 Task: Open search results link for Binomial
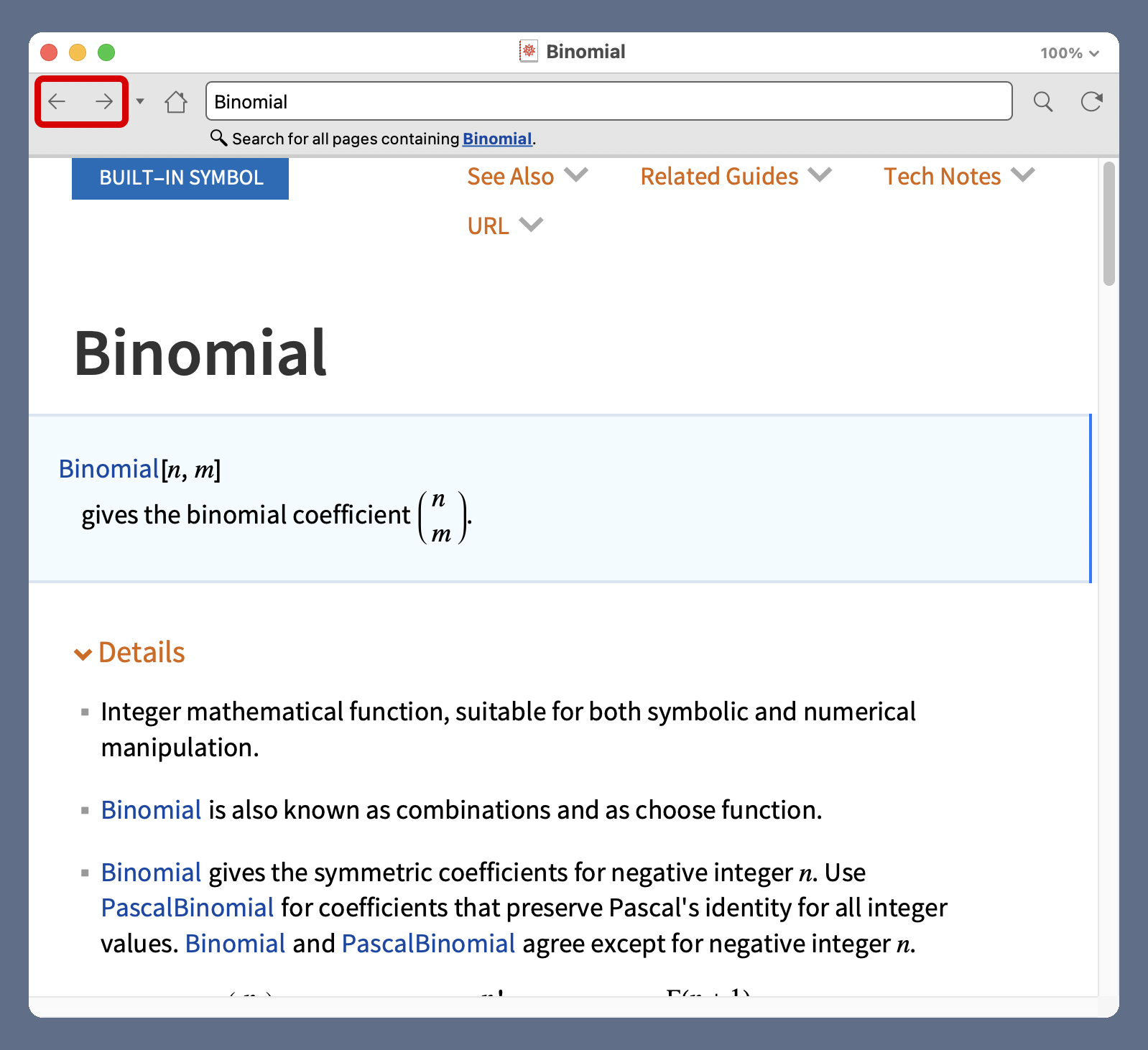coord(497,139)
